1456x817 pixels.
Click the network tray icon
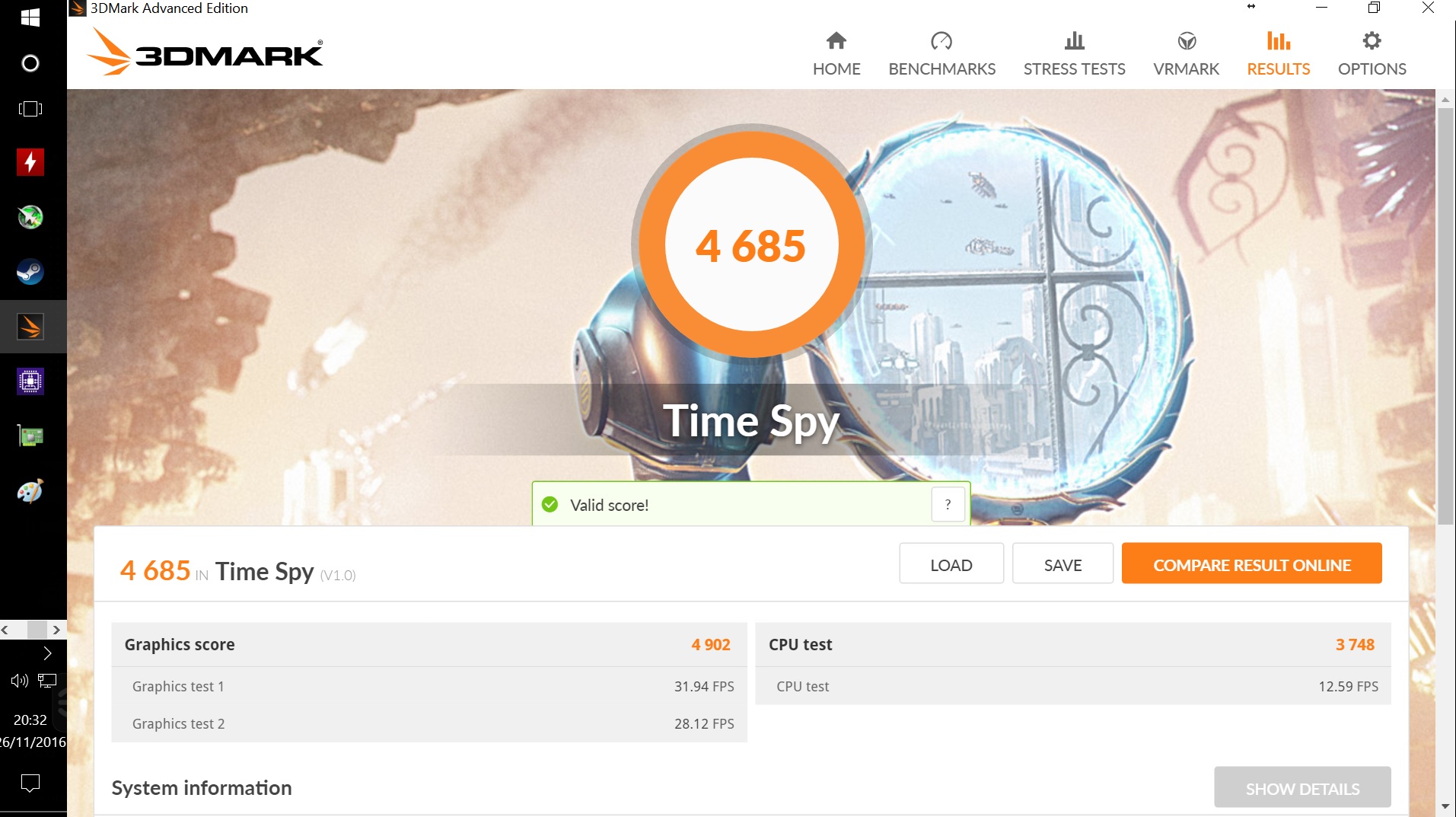click(48, 681)
